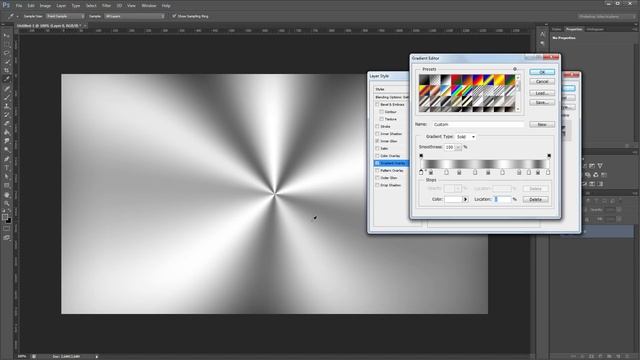Open the tool preset picker arrow

click(17, 16)
